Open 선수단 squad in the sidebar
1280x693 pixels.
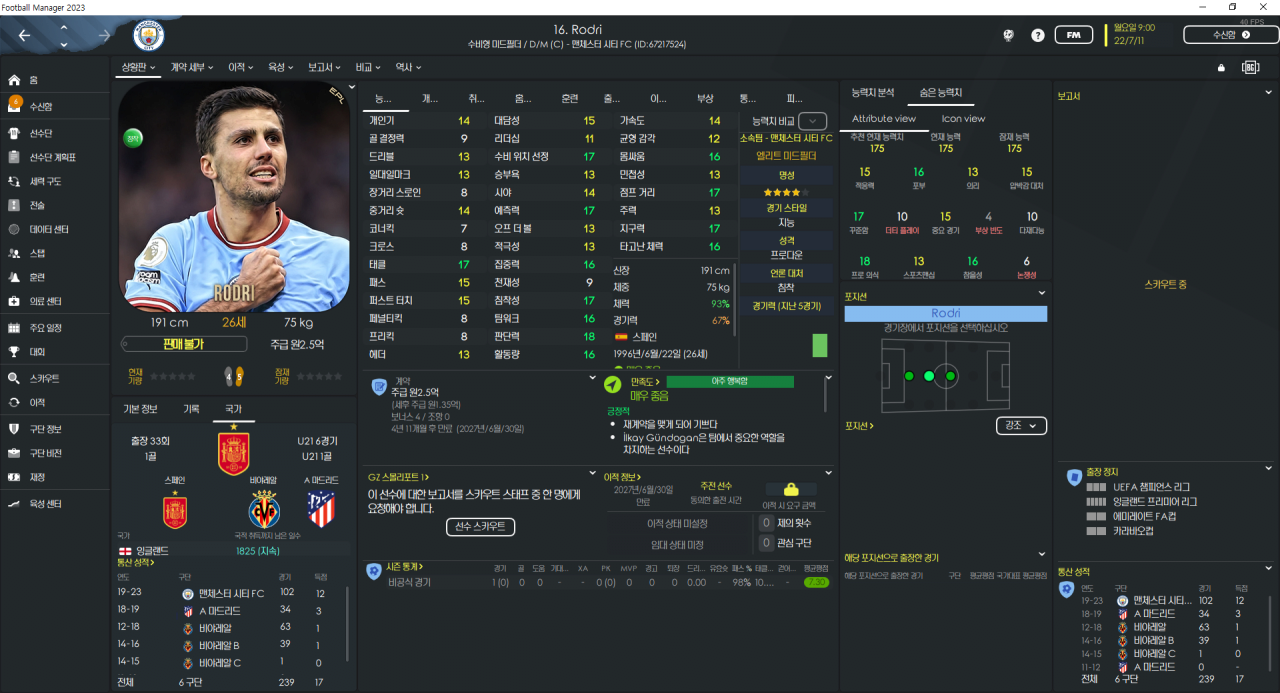(40, 132)
